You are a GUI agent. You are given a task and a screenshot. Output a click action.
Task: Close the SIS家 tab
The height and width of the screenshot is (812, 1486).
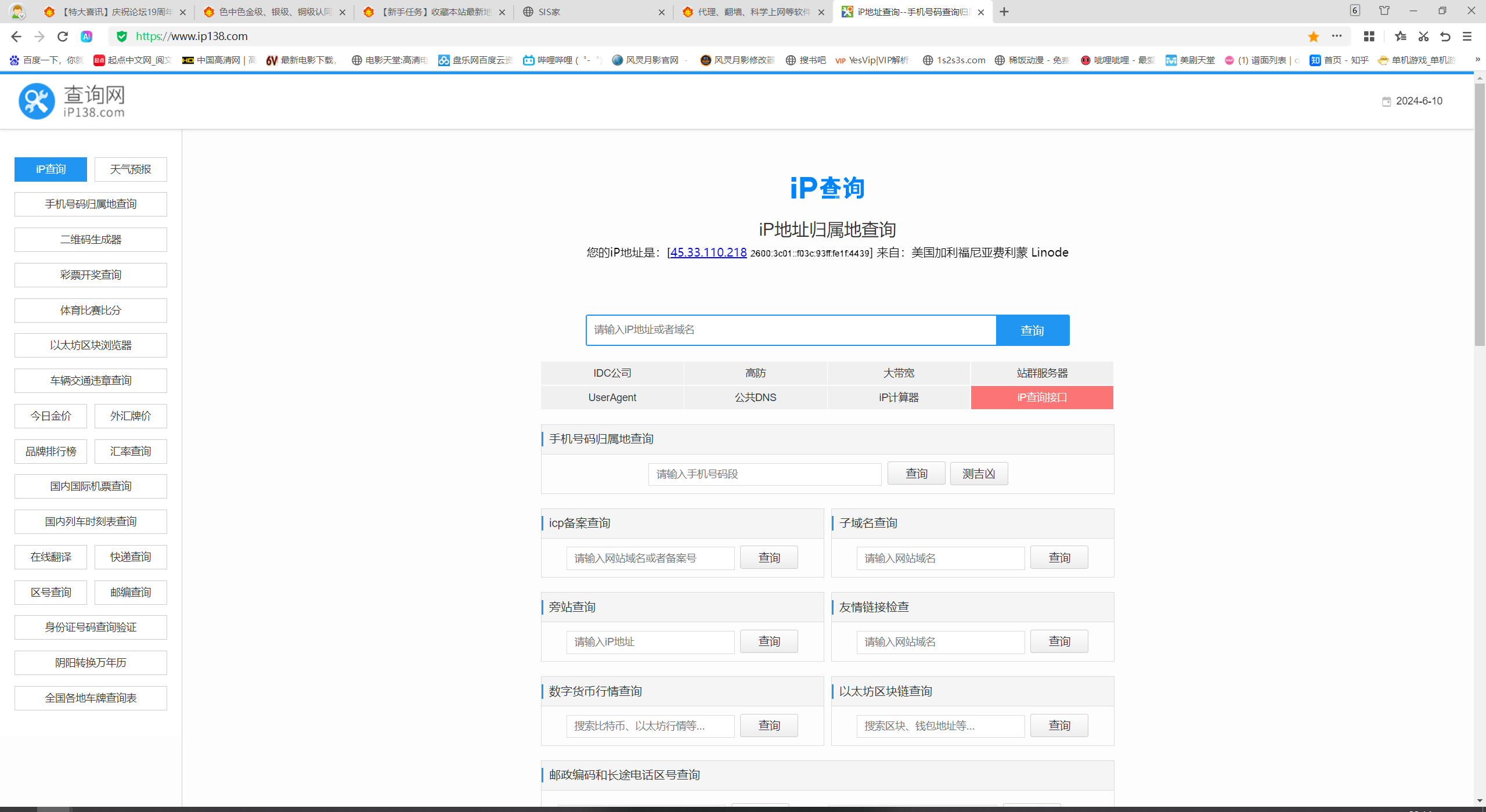662,12
